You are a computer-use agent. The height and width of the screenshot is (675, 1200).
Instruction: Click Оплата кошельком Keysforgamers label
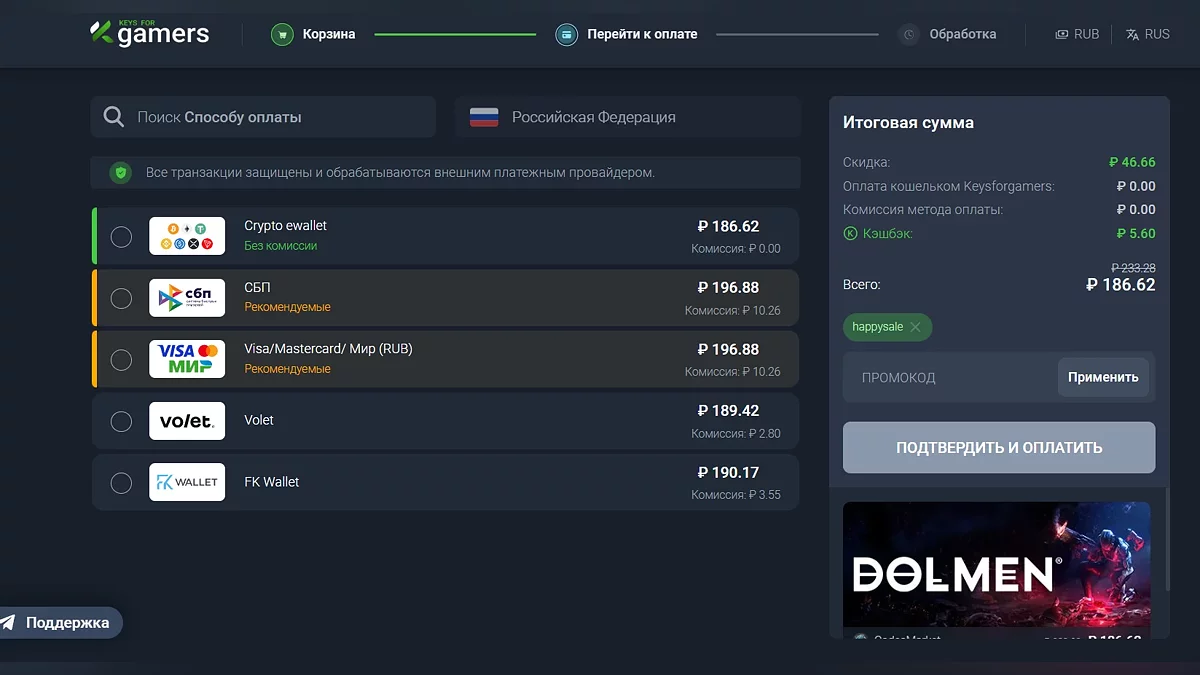[x=948, y=186]
